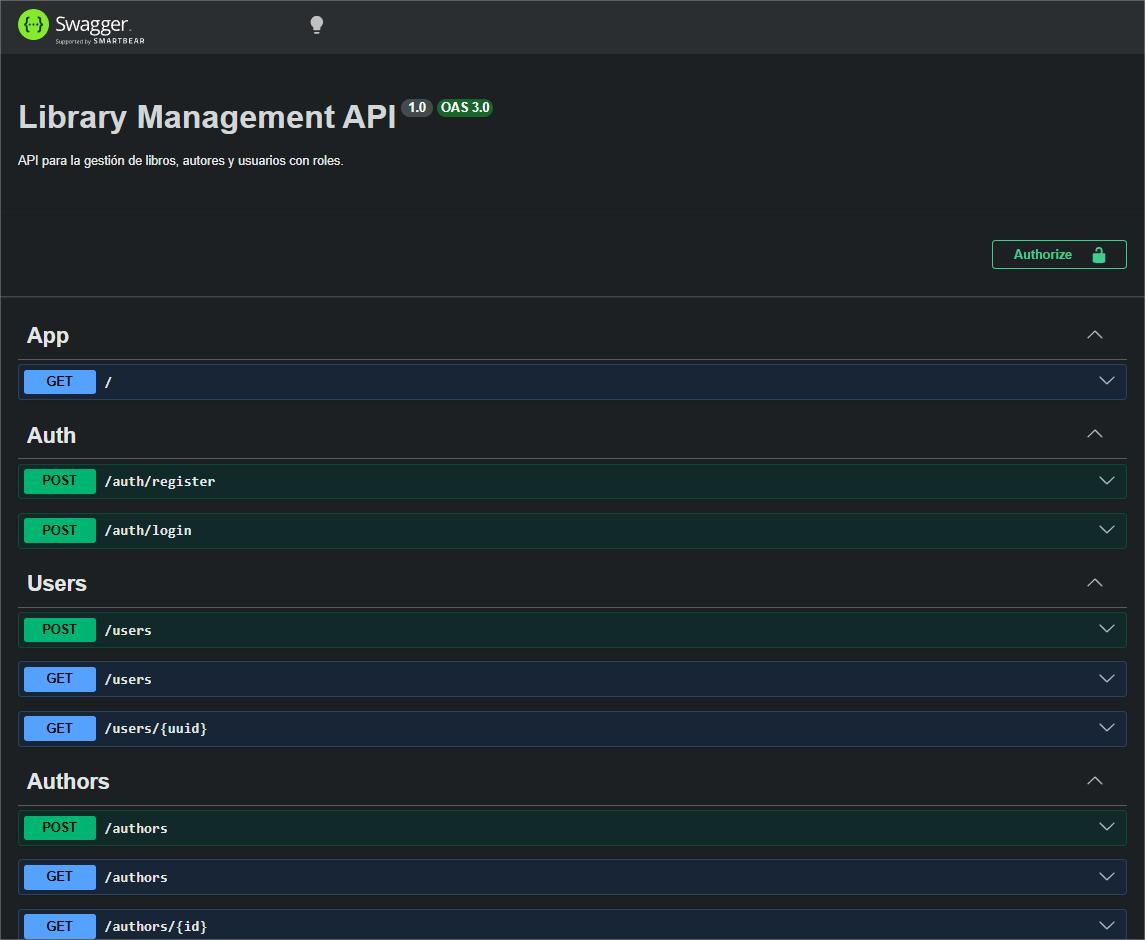Click the padlock icon in Authorize

click(1099, 254)
